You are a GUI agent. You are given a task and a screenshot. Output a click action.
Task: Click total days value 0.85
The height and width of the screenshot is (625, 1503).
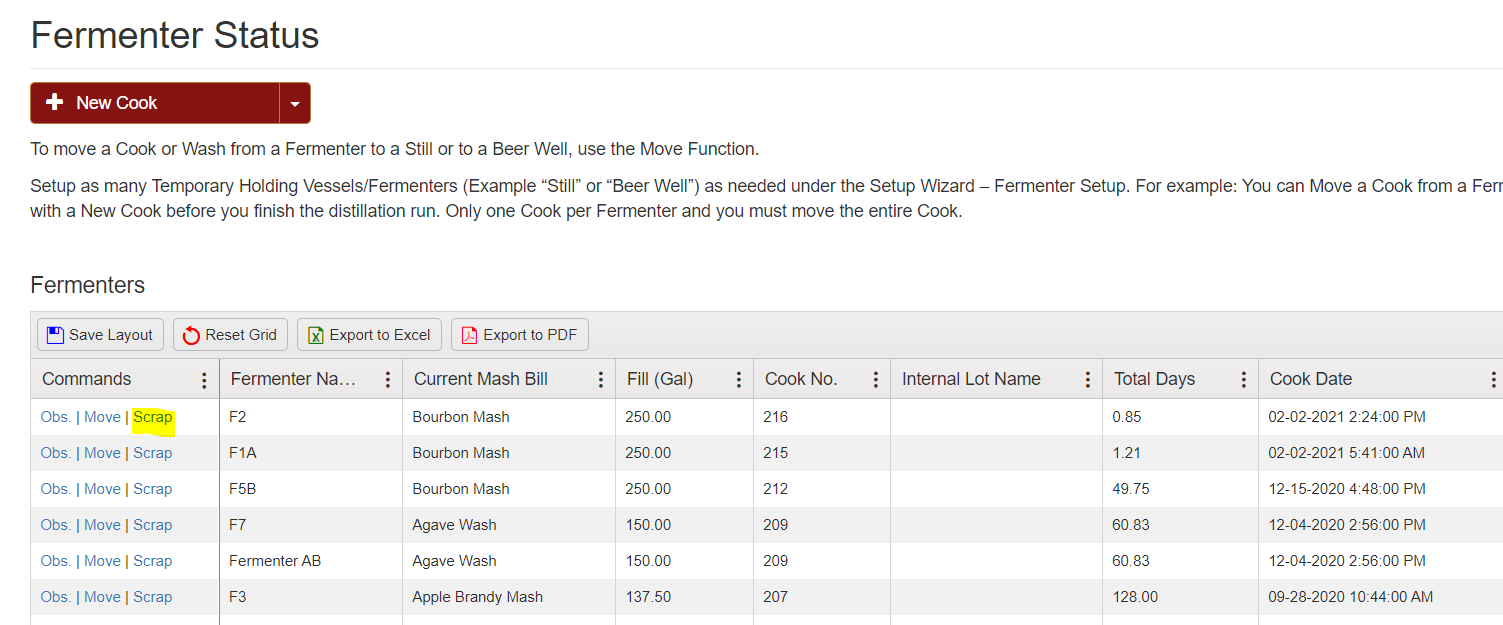[x=1127, y=417]
